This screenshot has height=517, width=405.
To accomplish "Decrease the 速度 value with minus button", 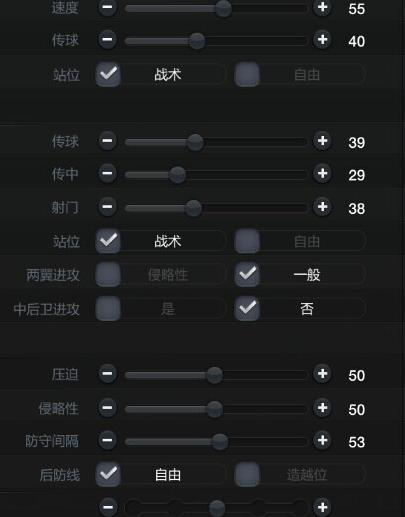I will (x=107, y=7).
